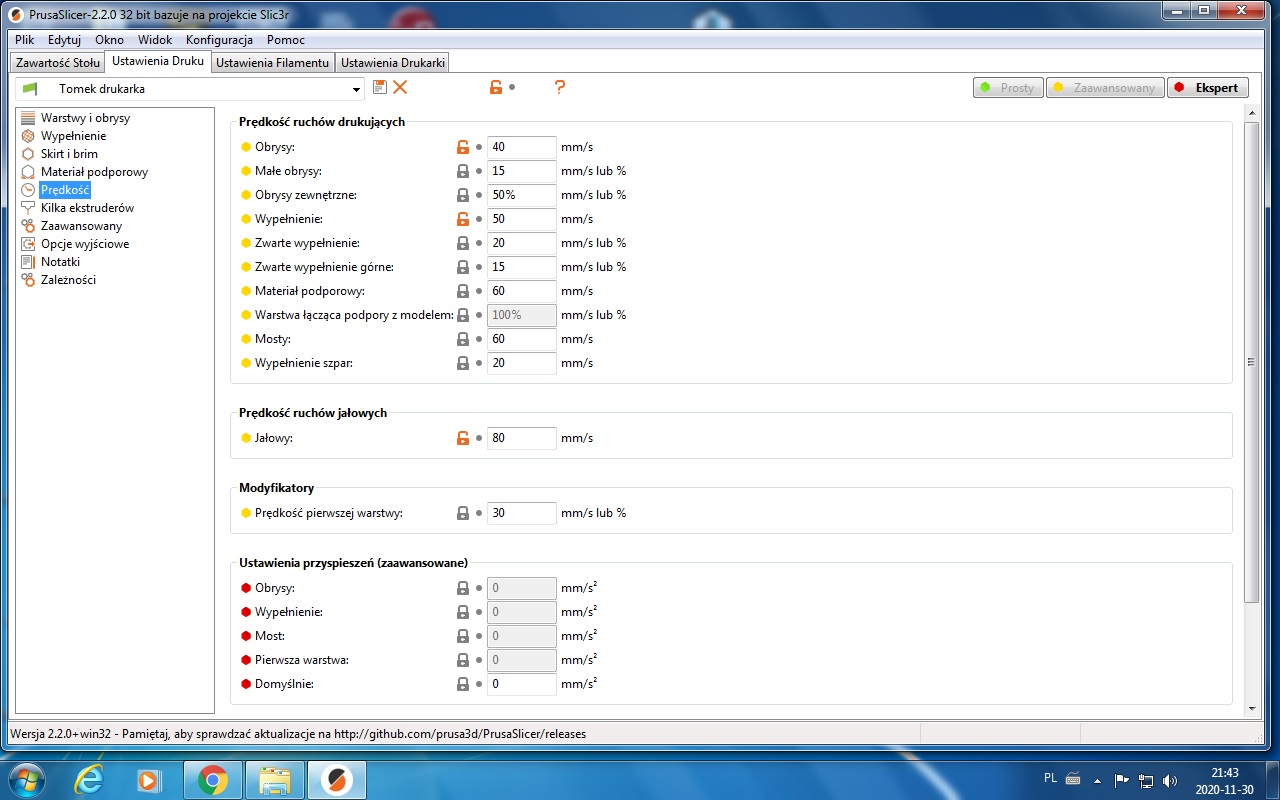Enable Ekspert mode

click(1207, 88)
